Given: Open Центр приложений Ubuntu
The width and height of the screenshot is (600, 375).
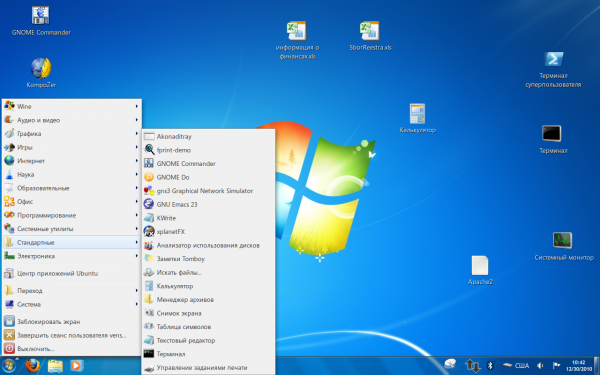Looking at the screenshot, I should [72, 274].
